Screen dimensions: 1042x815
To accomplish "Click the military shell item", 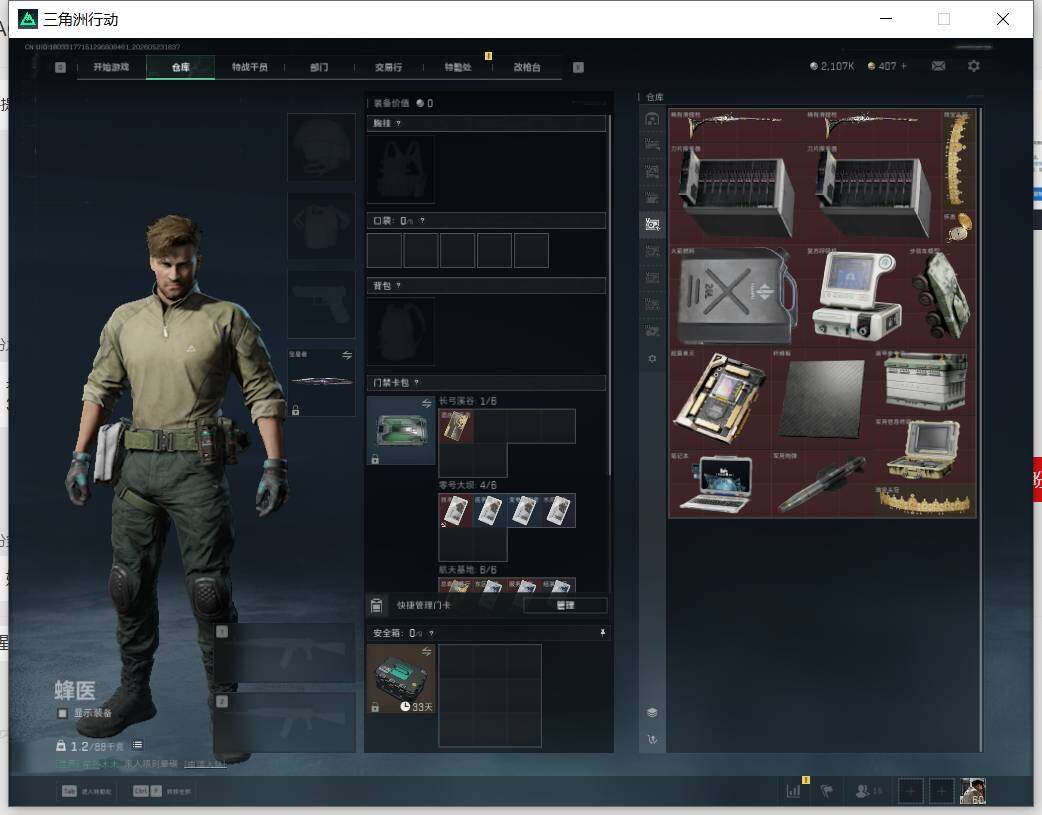I will pyautogui.click(x=823, y=483).
